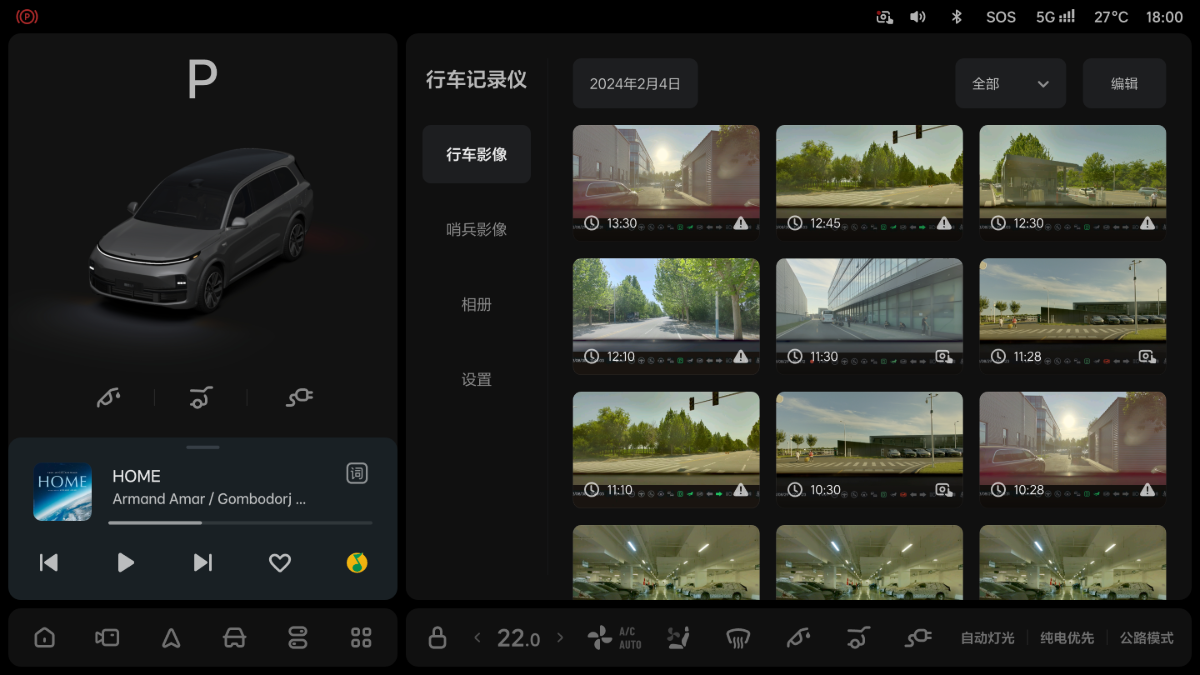Select 公路模式 road driving mode
This screenshot has height=675, width=1200.
tap(1146, 638)
